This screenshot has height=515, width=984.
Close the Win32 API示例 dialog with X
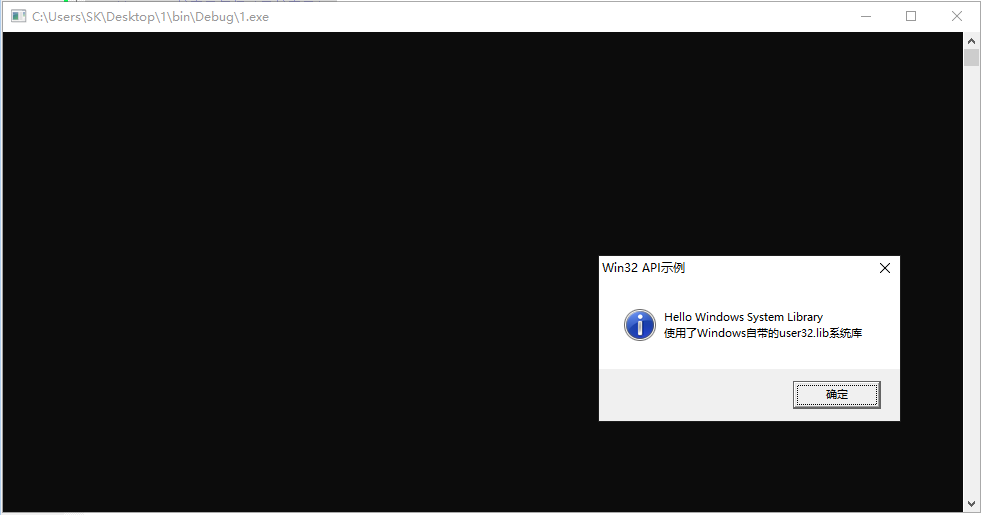[x=884, y=268]
